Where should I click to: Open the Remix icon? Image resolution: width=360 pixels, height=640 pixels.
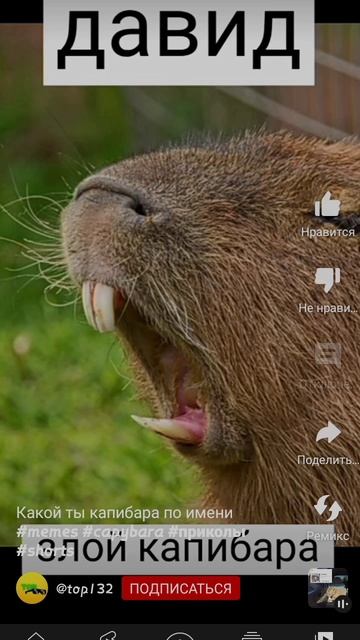pyautogui.click(x=328, y=508)
